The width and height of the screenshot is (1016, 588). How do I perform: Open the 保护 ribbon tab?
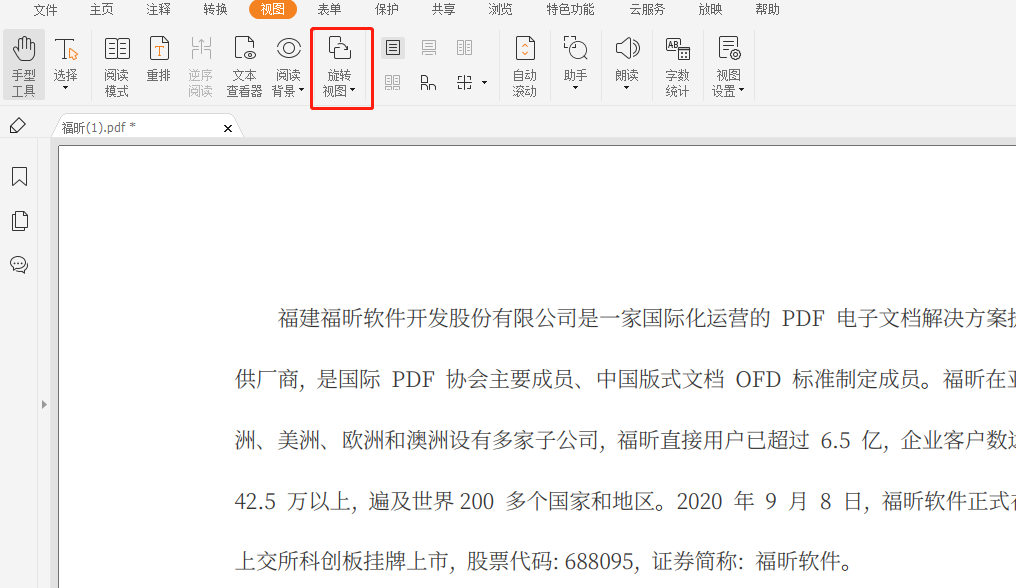(x=386, y=10)
